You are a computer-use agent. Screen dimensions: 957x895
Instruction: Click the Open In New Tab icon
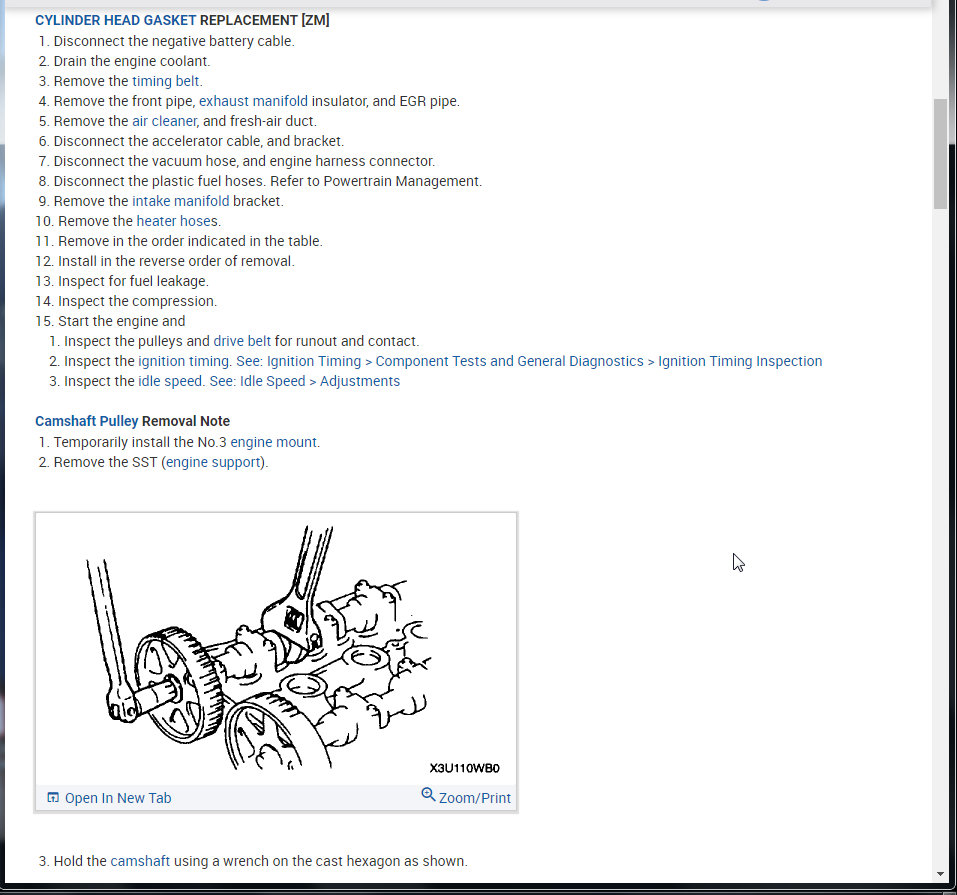[x=53, y=797]
